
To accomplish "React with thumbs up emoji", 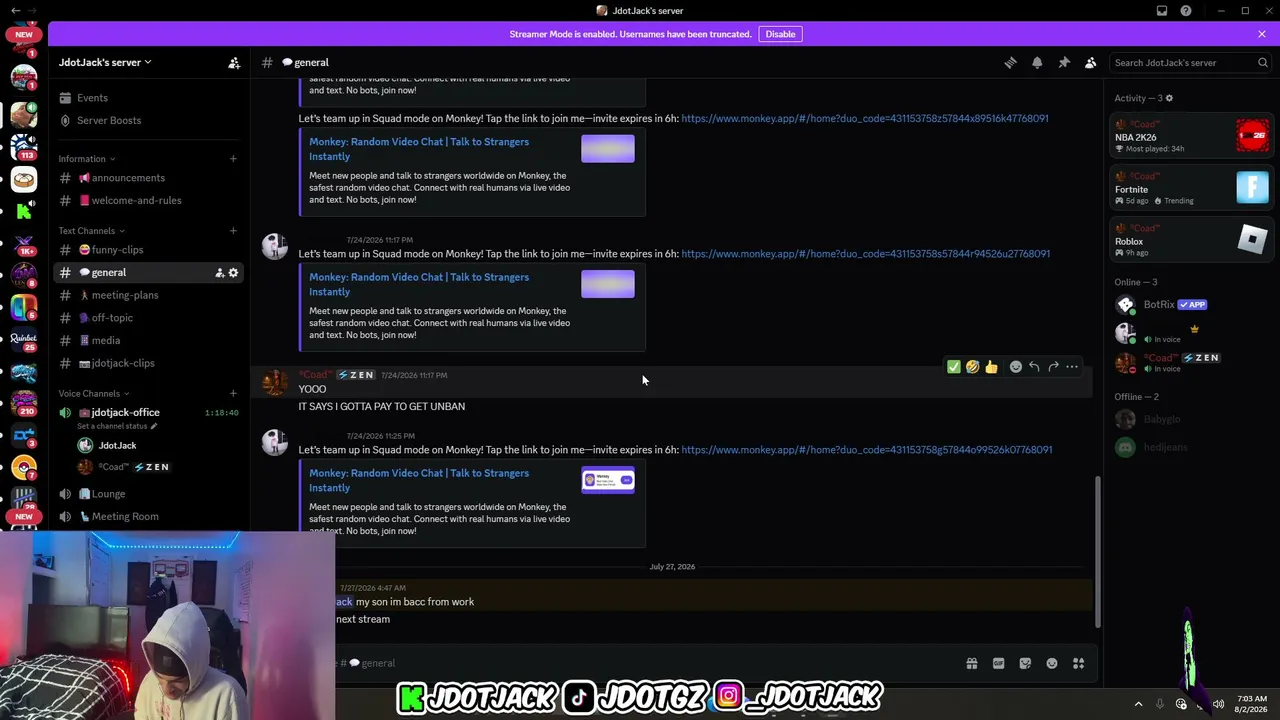I will coord(991,367).
